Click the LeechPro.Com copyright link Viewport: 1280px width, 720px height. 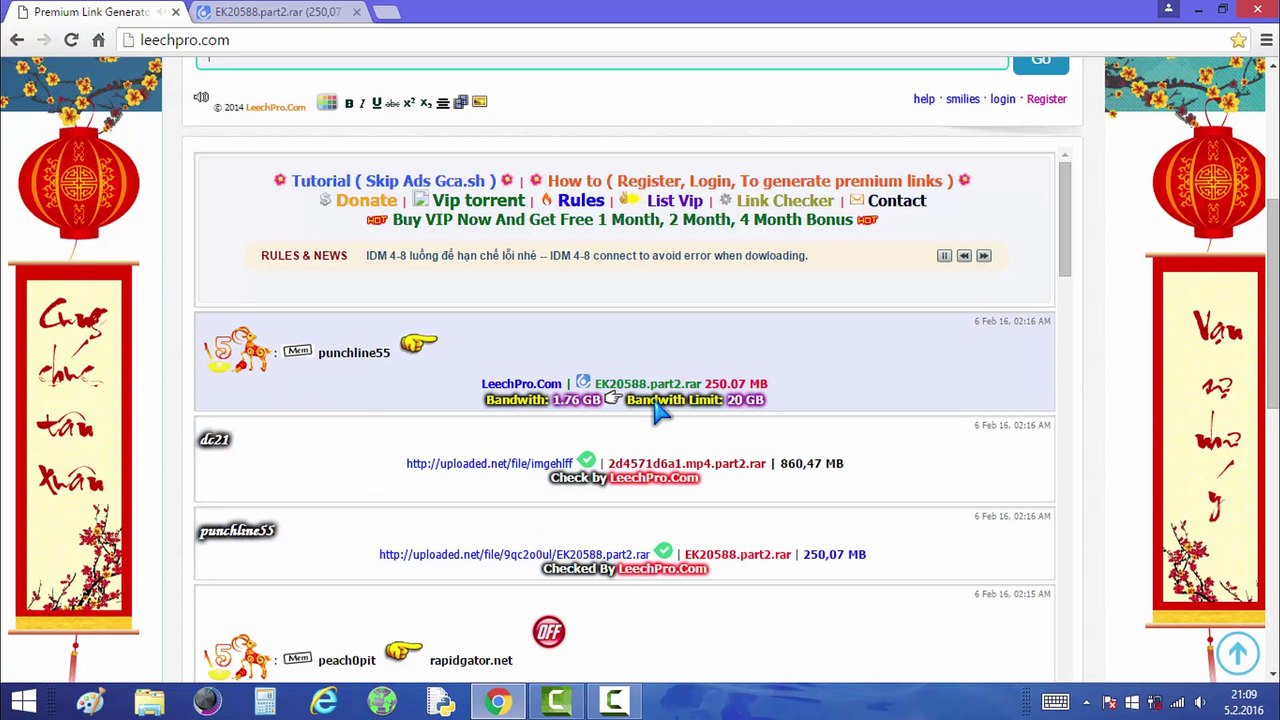276,107
